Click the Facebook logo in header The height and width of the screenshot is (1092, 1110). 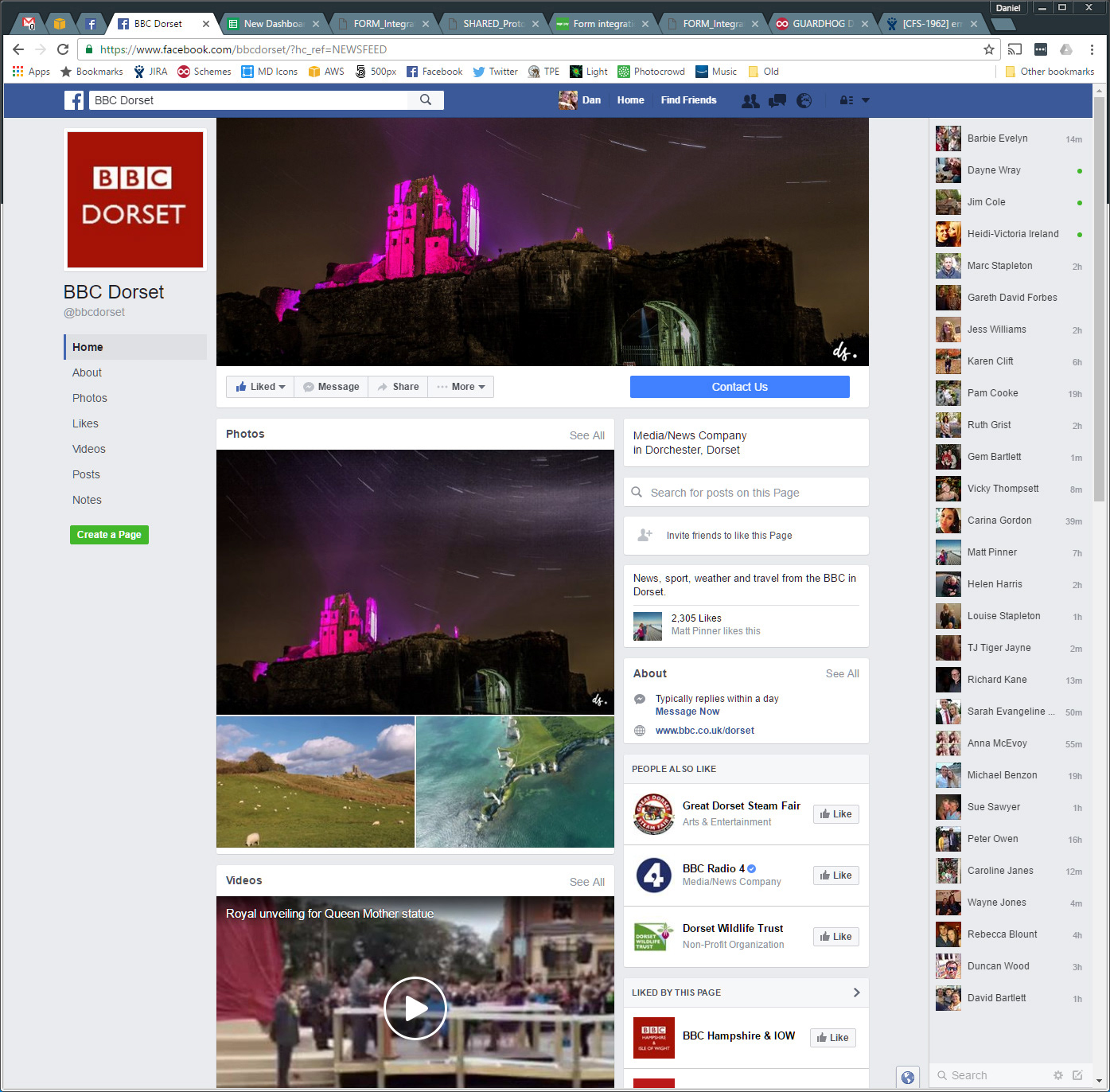(74, 100)
